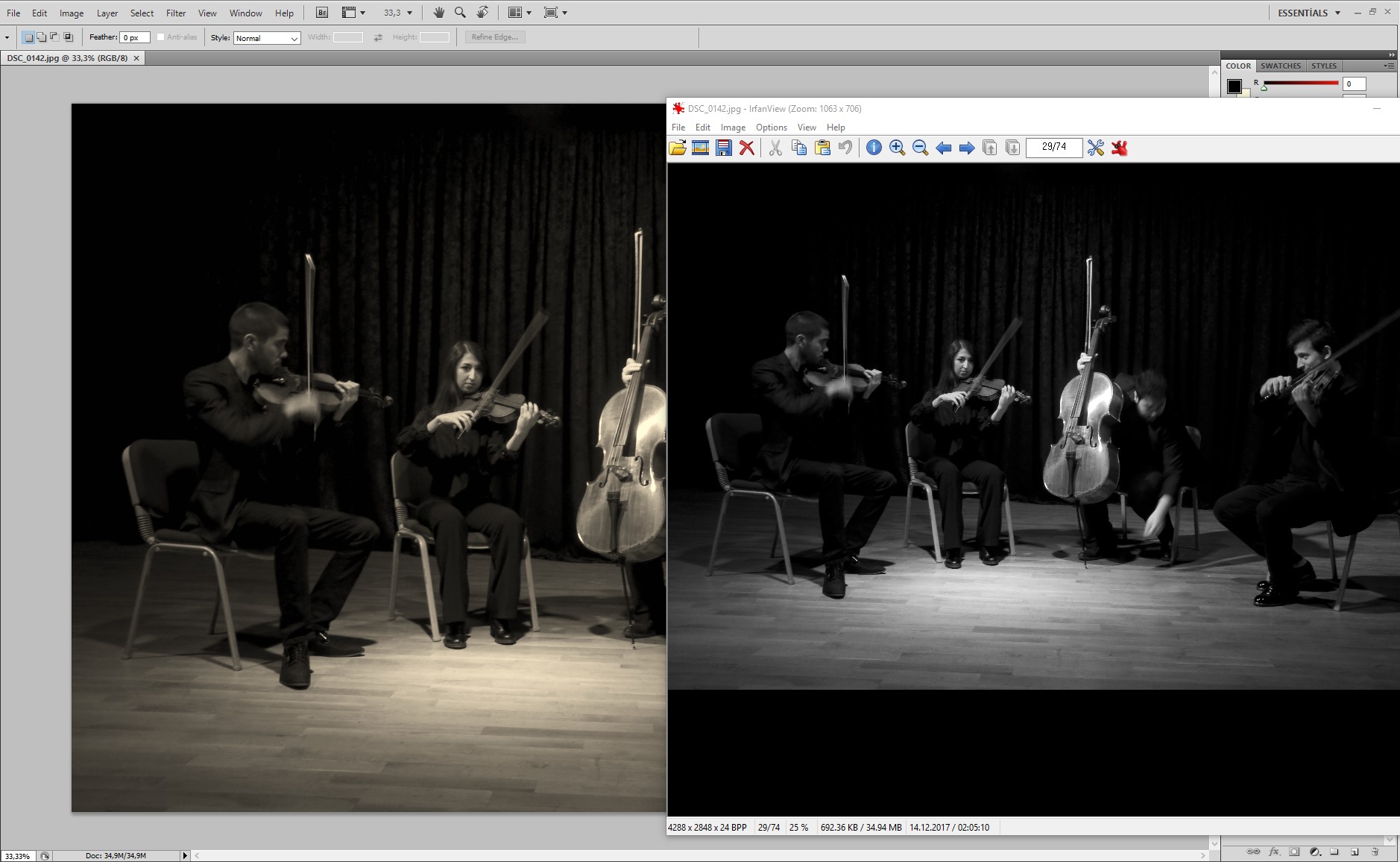
Task: Click the blue image information icon
Action: coord(874,148)
